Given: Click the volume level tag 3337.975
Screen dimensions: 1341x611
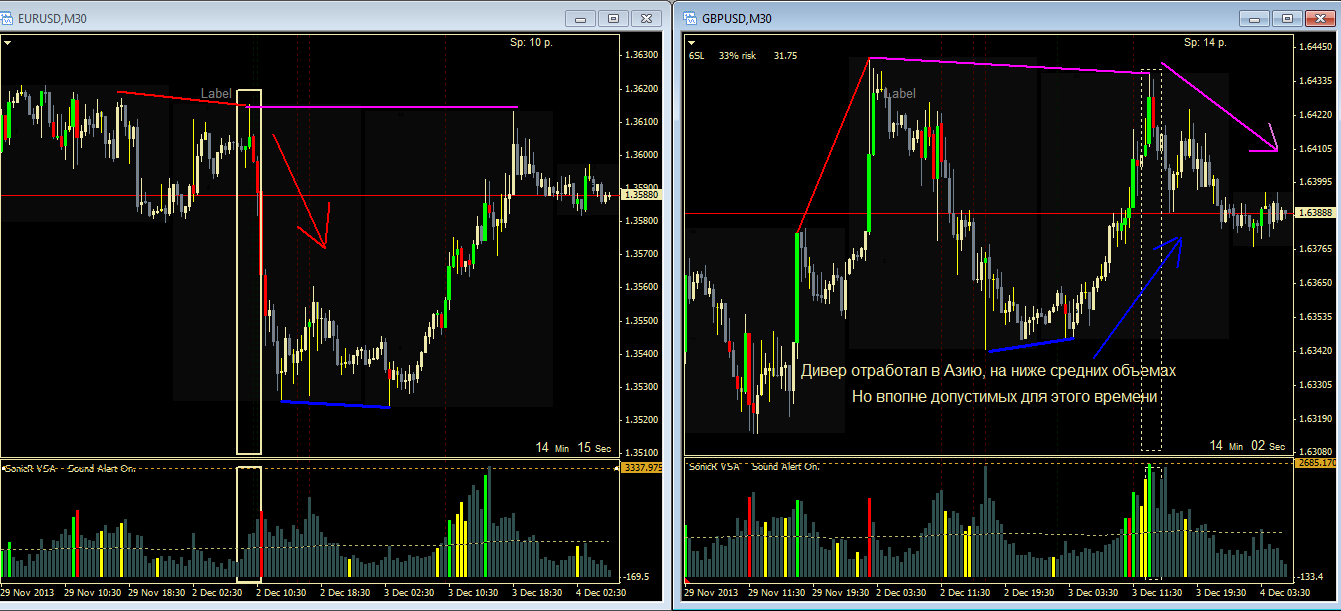Looking at the screenshot, I should click(x=642, y=468).
